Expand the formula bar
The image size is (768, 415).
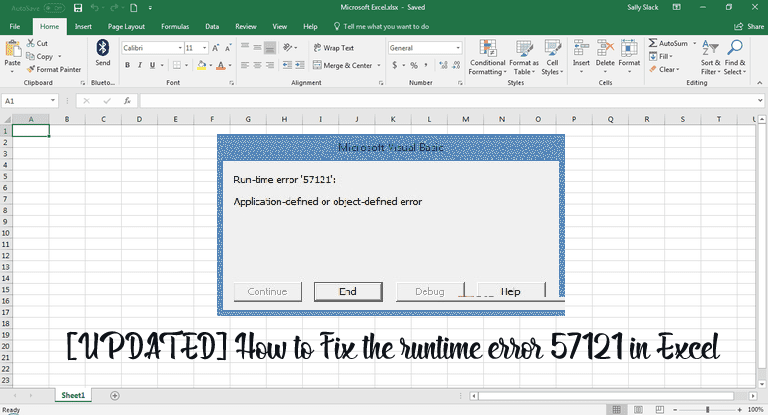760,100
